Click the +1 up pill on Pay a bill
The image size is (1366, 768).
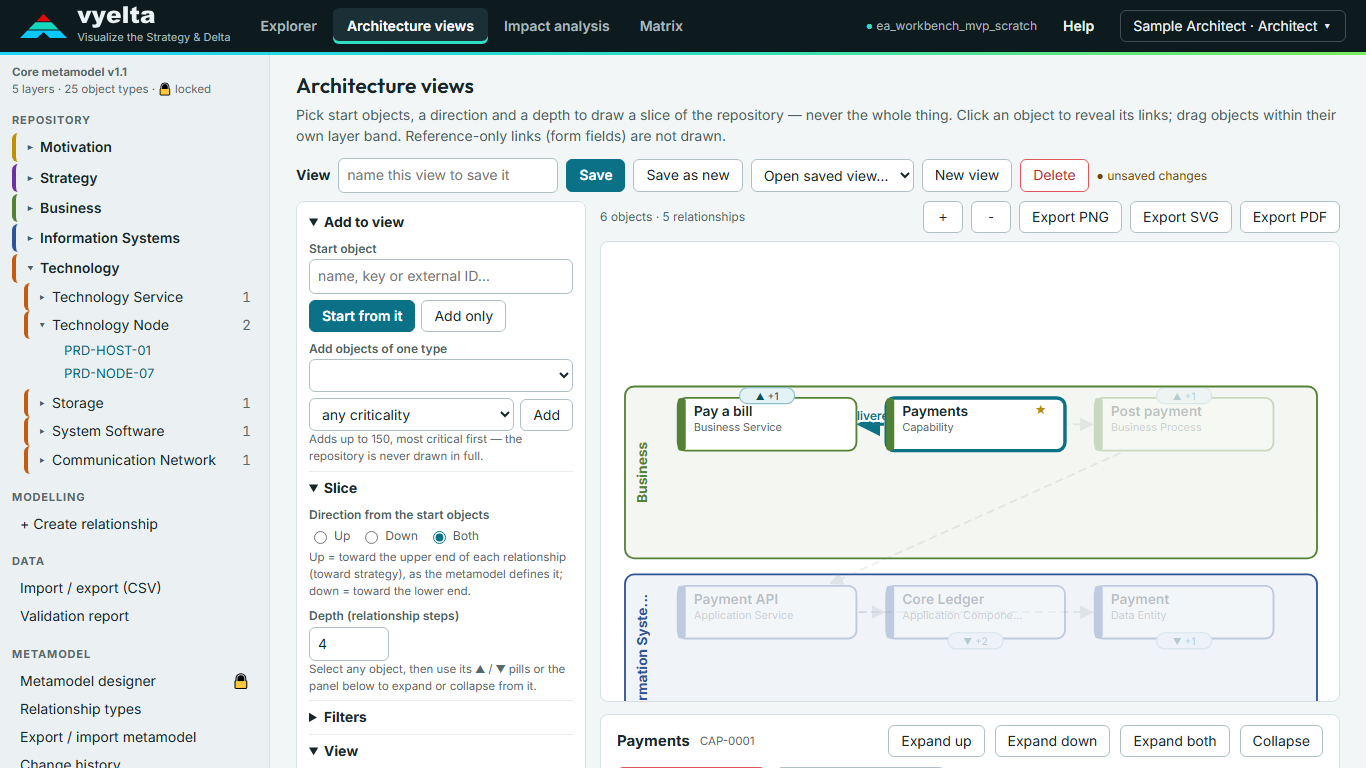pos(767,396)
